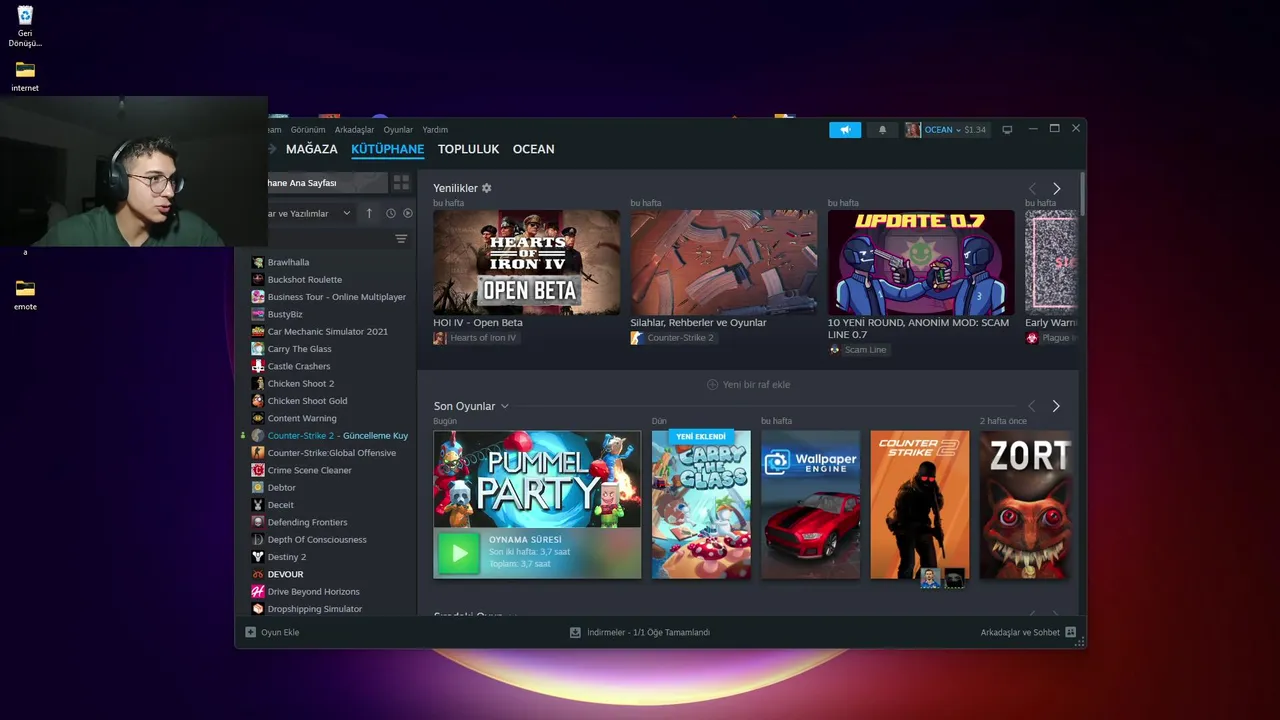Advance Son Oyunlar shelf with right arrow

coord(1056,406)
